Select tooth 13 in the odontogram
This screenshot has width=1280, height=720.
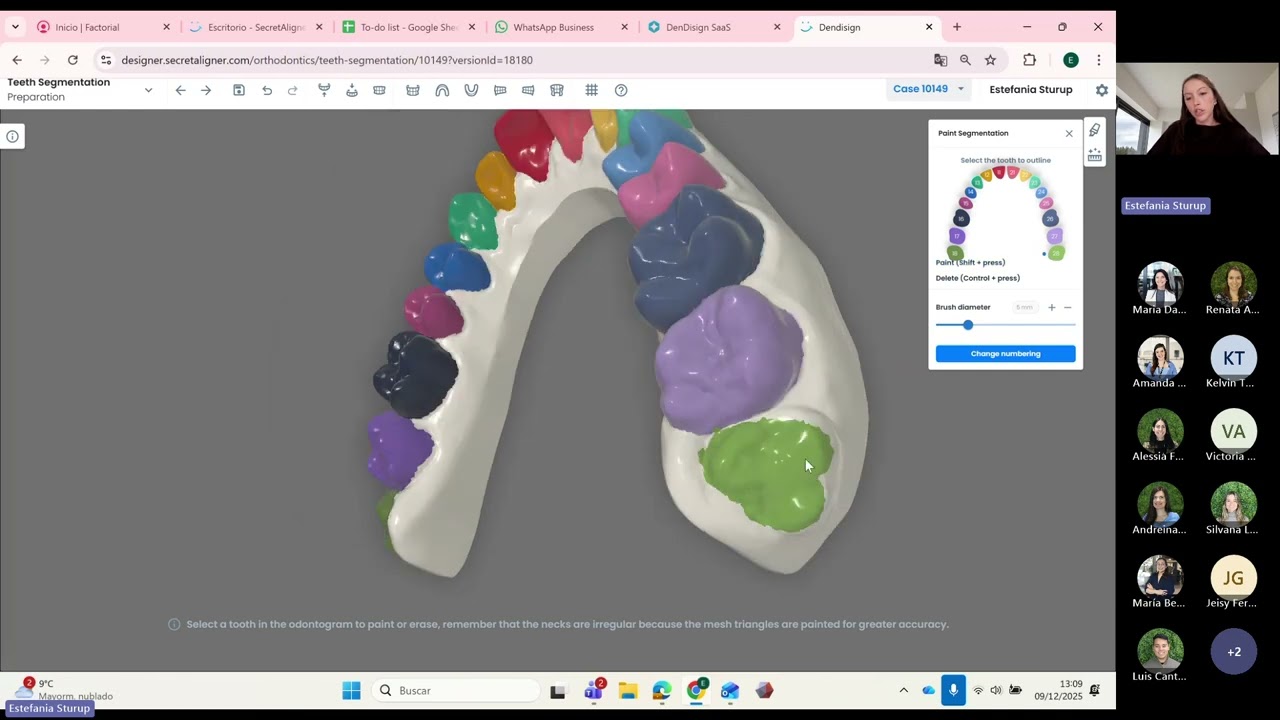[977, 182]
